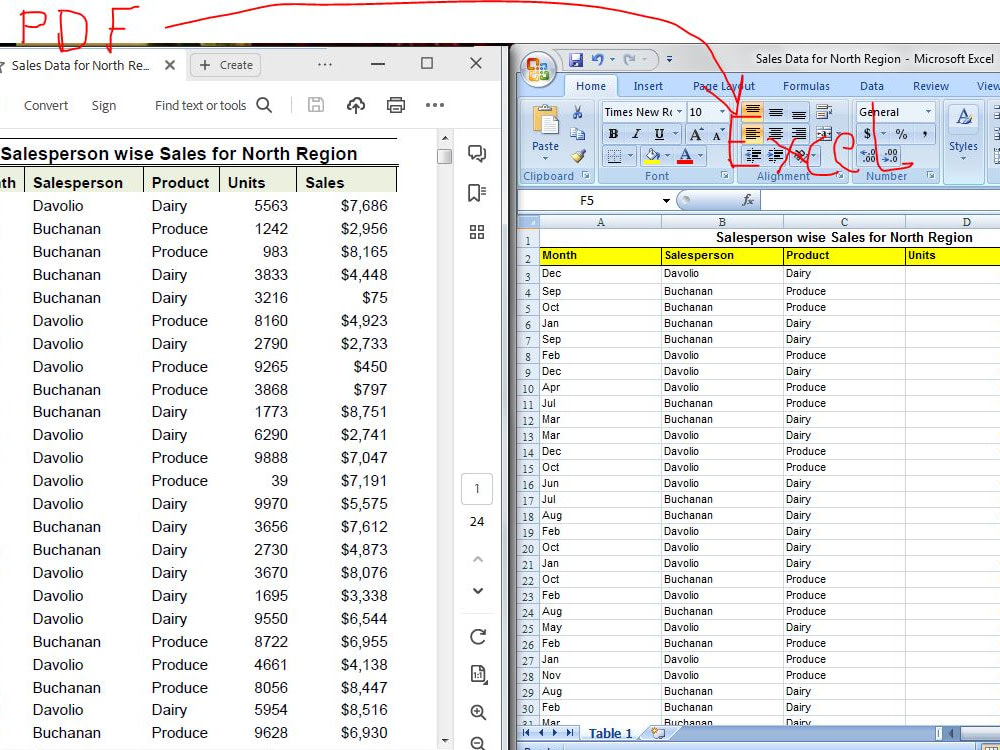The width and height of the screenshot is (1000, 750).
Task: Customize Quick Access Toolbar dropdown
Action: pyautogui.click(x=669, y=60)
